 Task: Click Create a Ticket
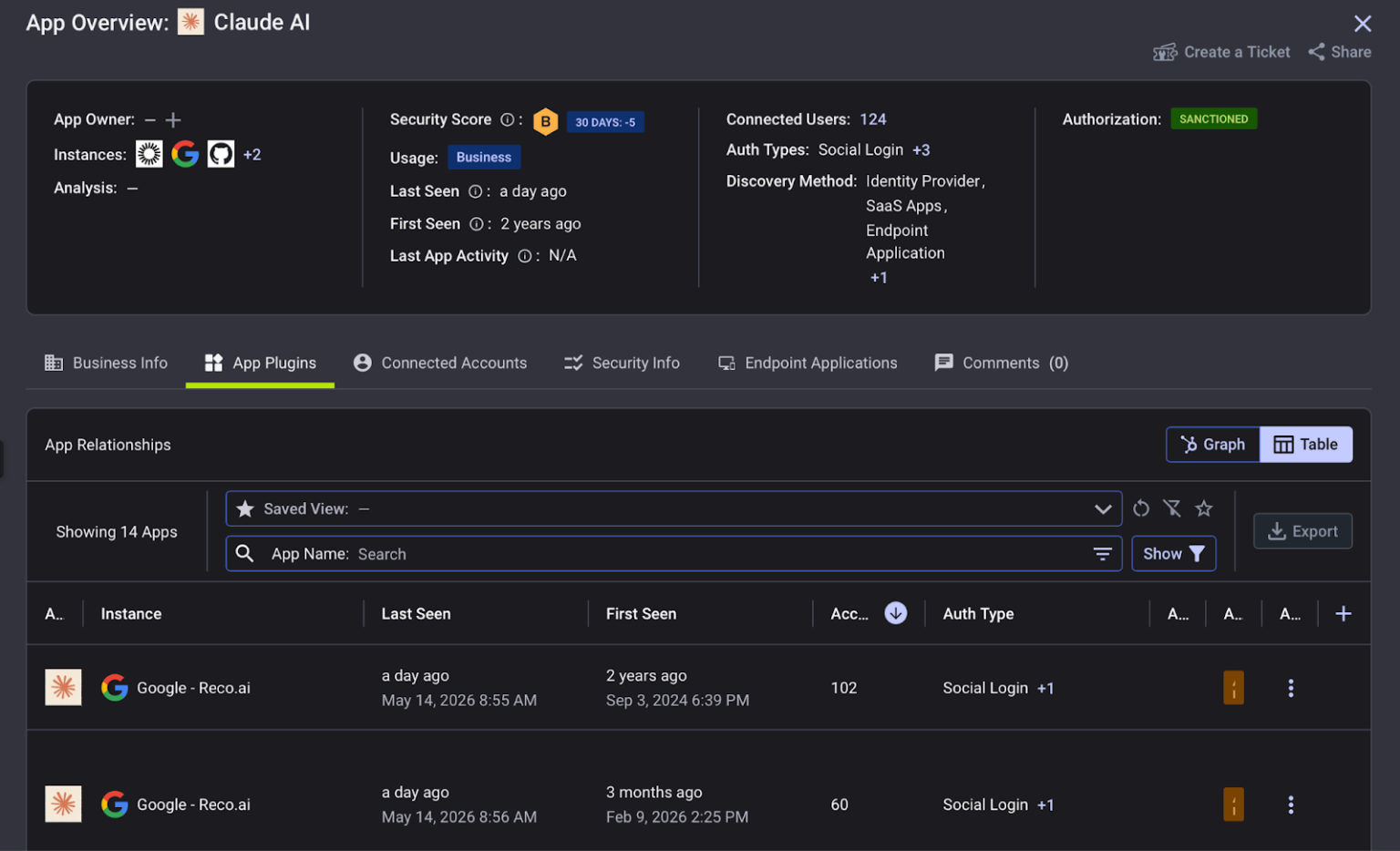tap(1221, 52)
